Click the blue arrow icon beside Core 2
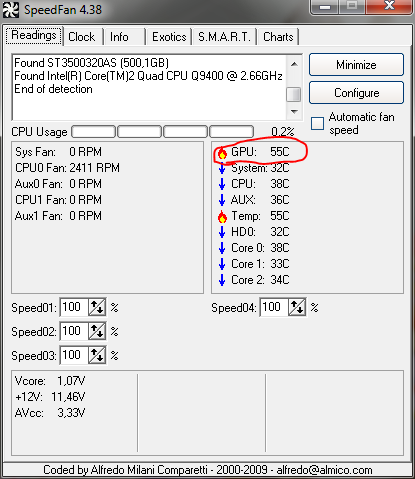Image resolution: width=415 pixels, height=479 pixels. 222,280
